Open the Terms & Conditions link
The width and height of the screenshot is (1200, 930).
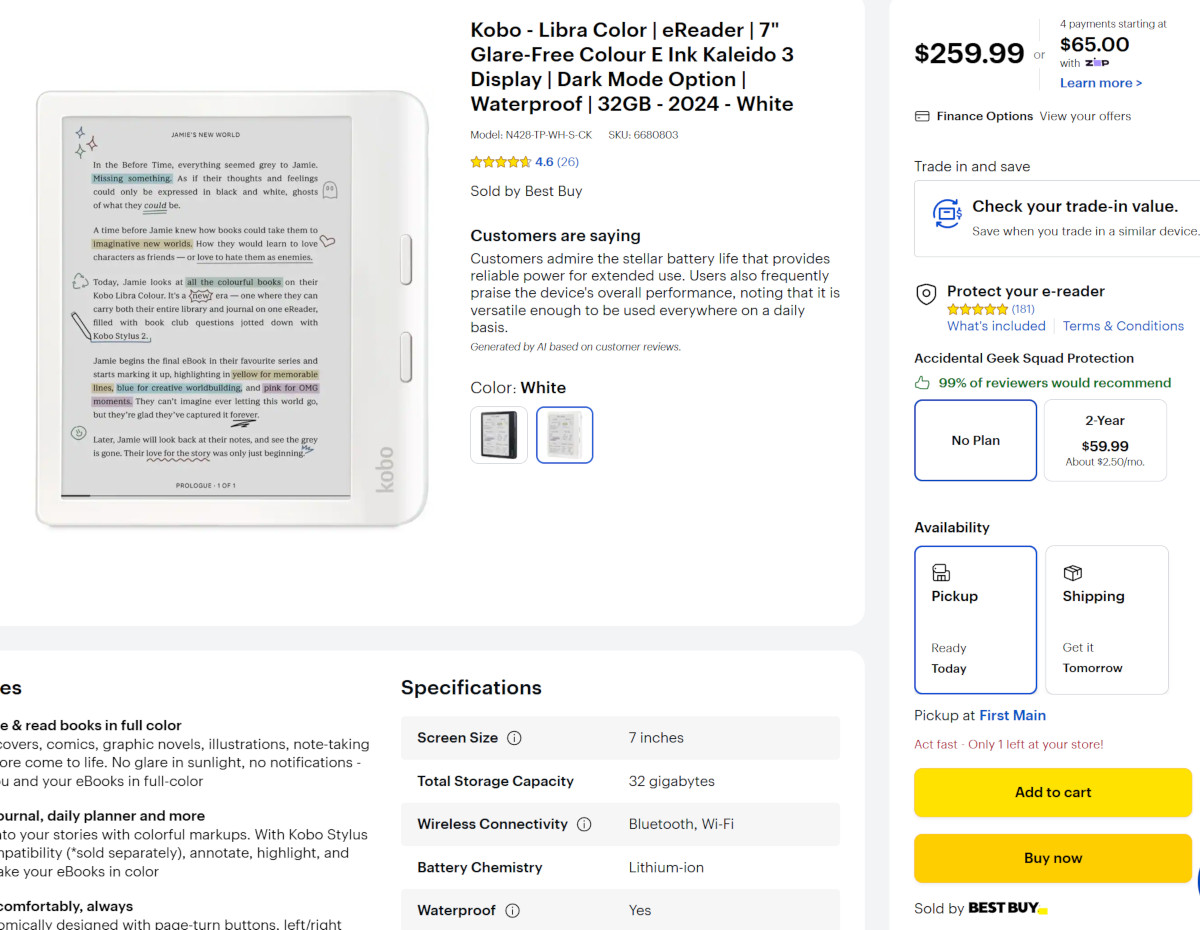1123,326
